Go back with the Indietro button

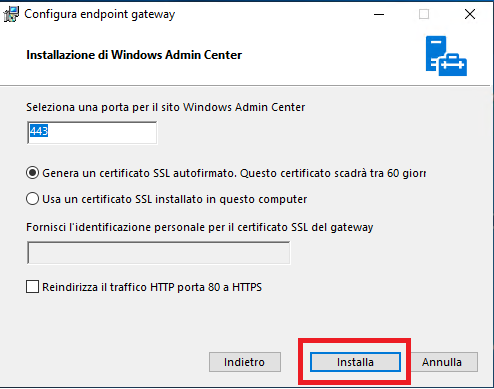coord(245,362)
